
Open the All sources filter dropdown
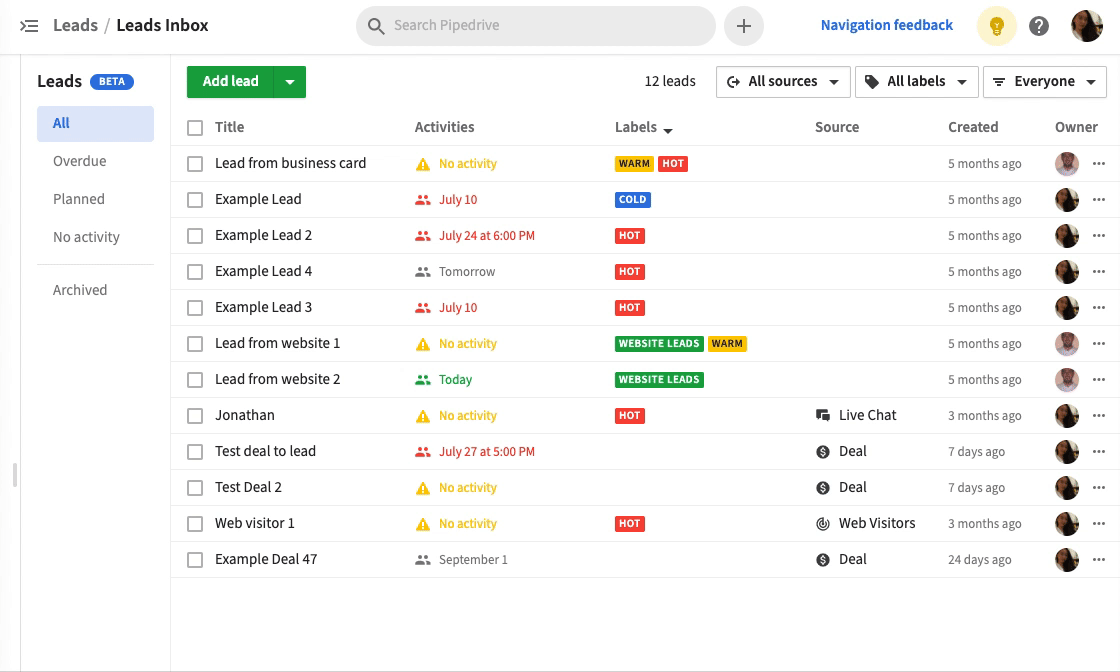(x=782, y=81)
